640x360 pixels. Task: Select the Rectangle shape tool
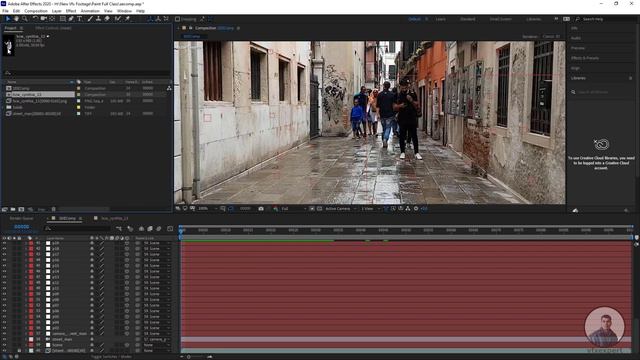click(62, 19)
